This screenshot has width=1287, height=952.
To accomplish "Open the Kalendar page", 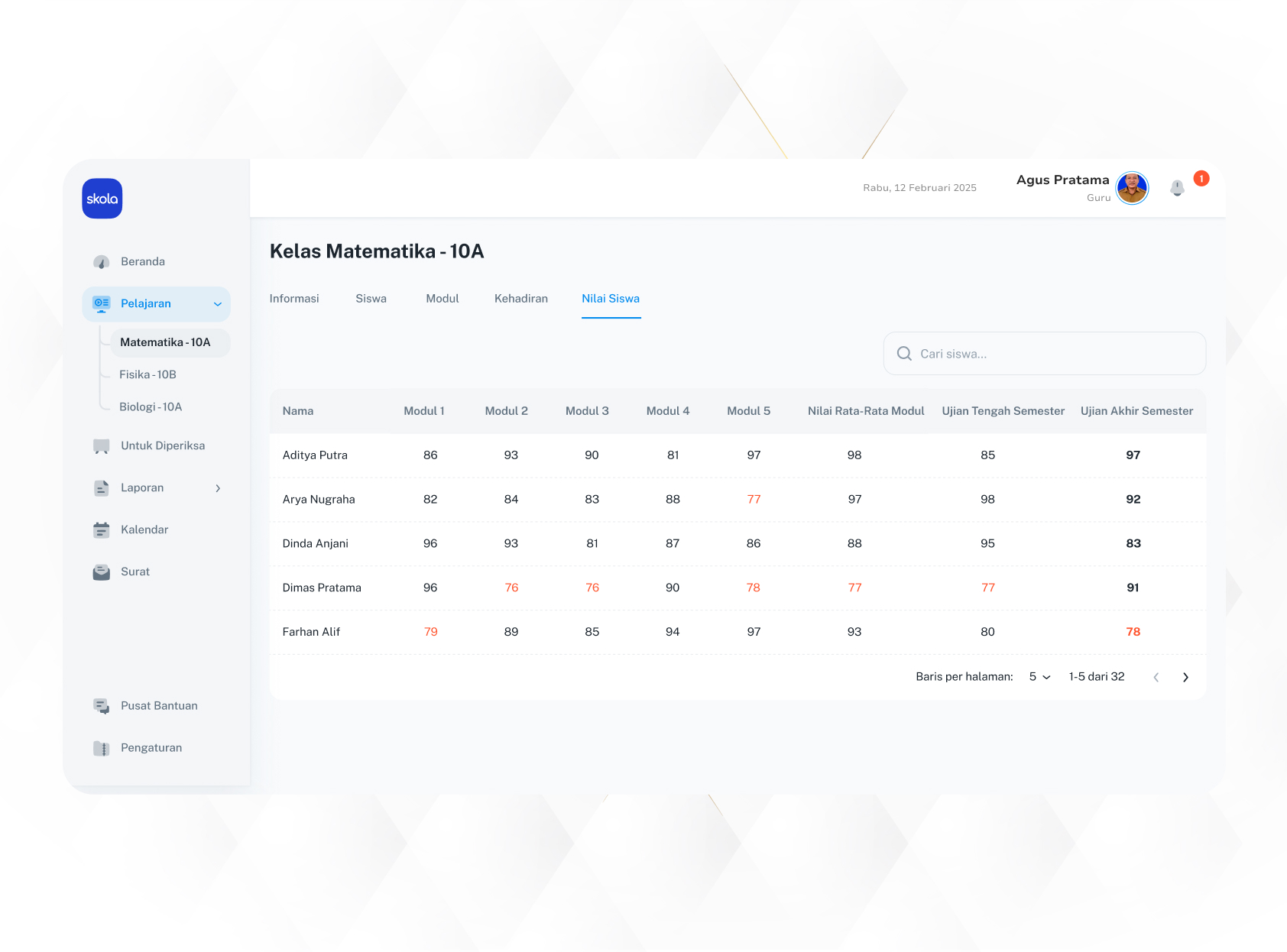I will click(x=144, y=530).
